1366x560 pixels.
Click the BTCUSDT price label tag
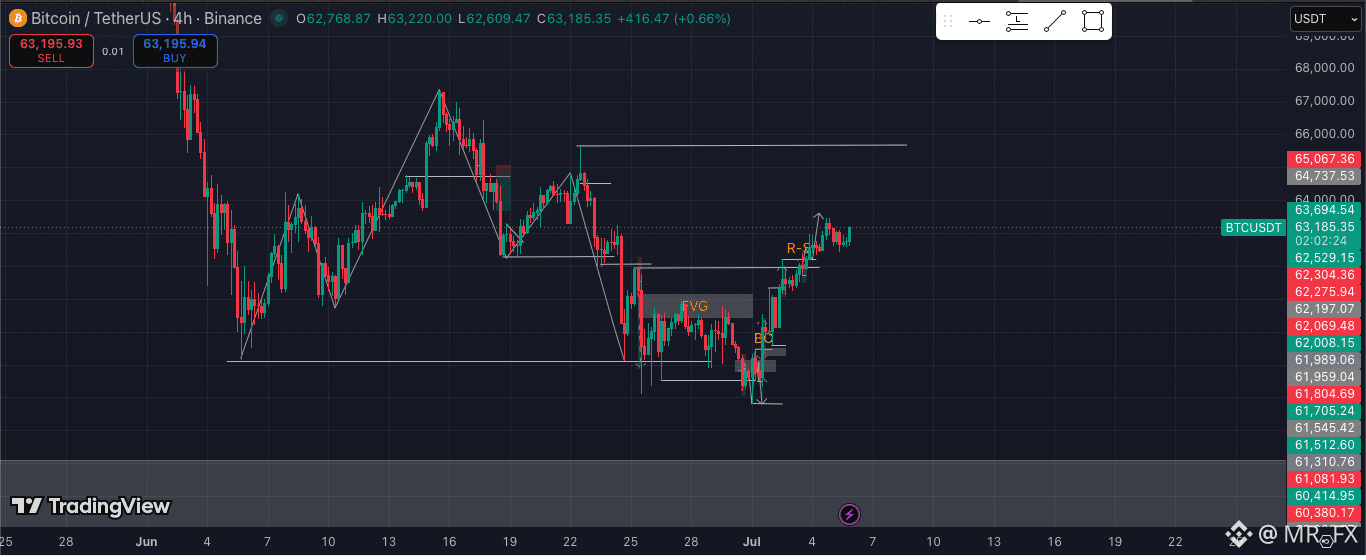[x=1253, y=228]
